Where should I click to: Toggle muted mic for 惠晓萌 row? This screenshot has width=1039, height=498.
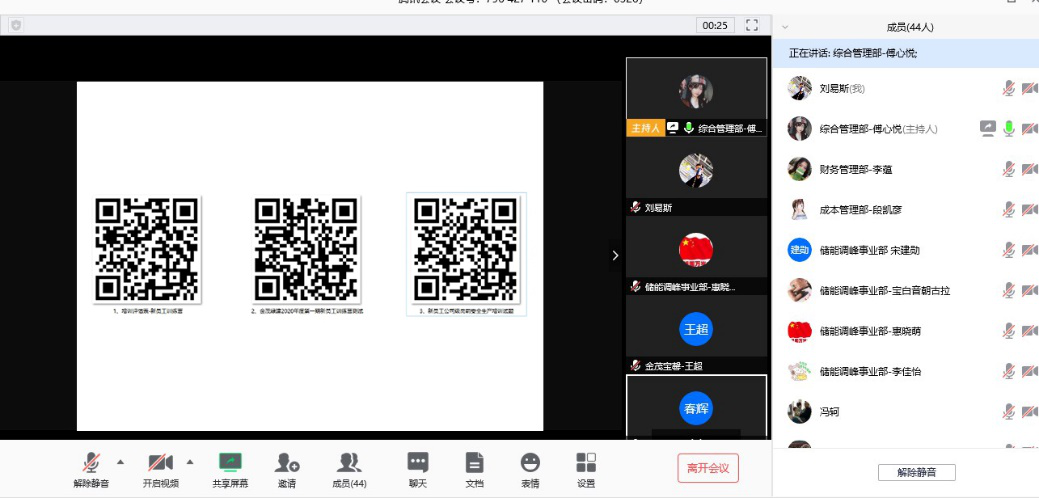(1009, 330)
